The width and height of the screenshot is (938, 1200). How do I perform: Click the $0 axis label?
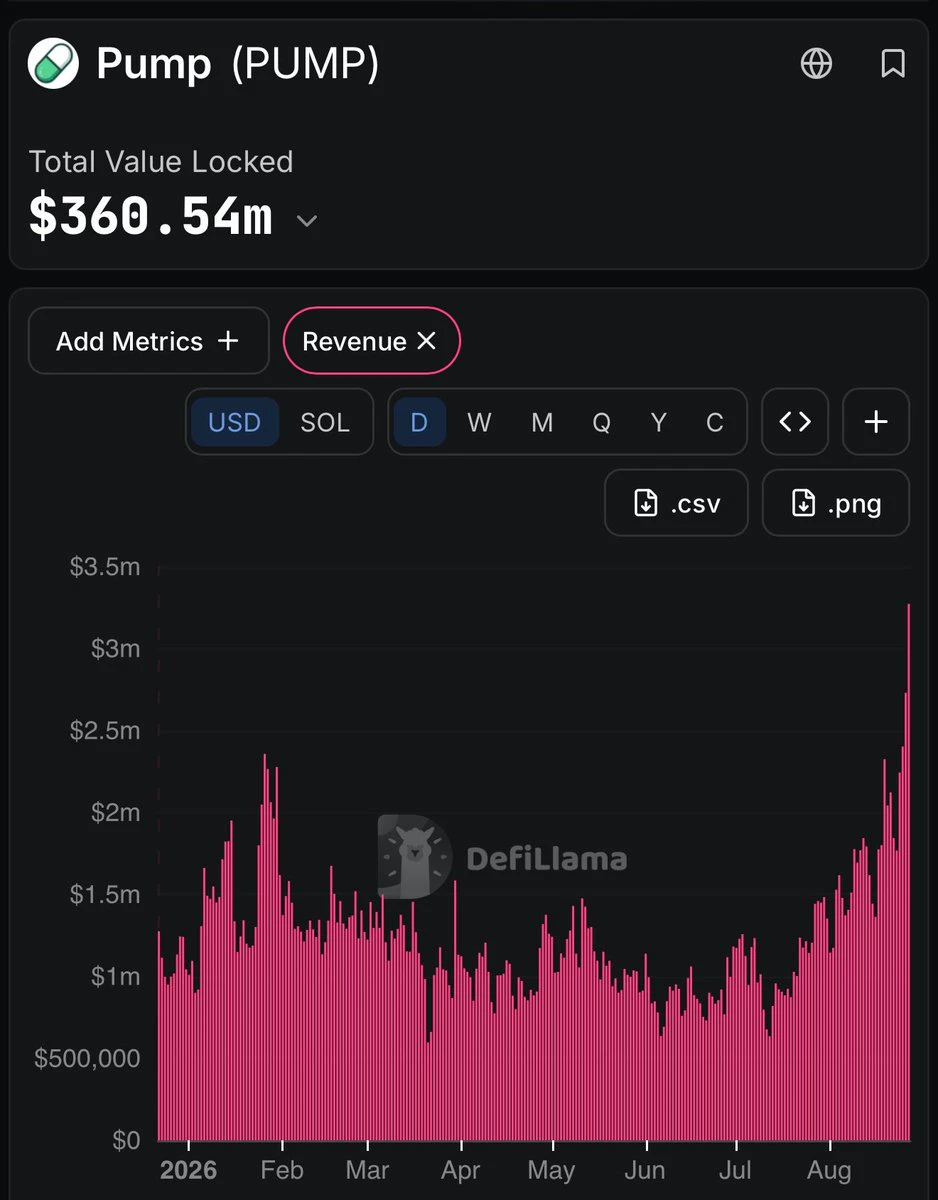(x=125, y=1140)
